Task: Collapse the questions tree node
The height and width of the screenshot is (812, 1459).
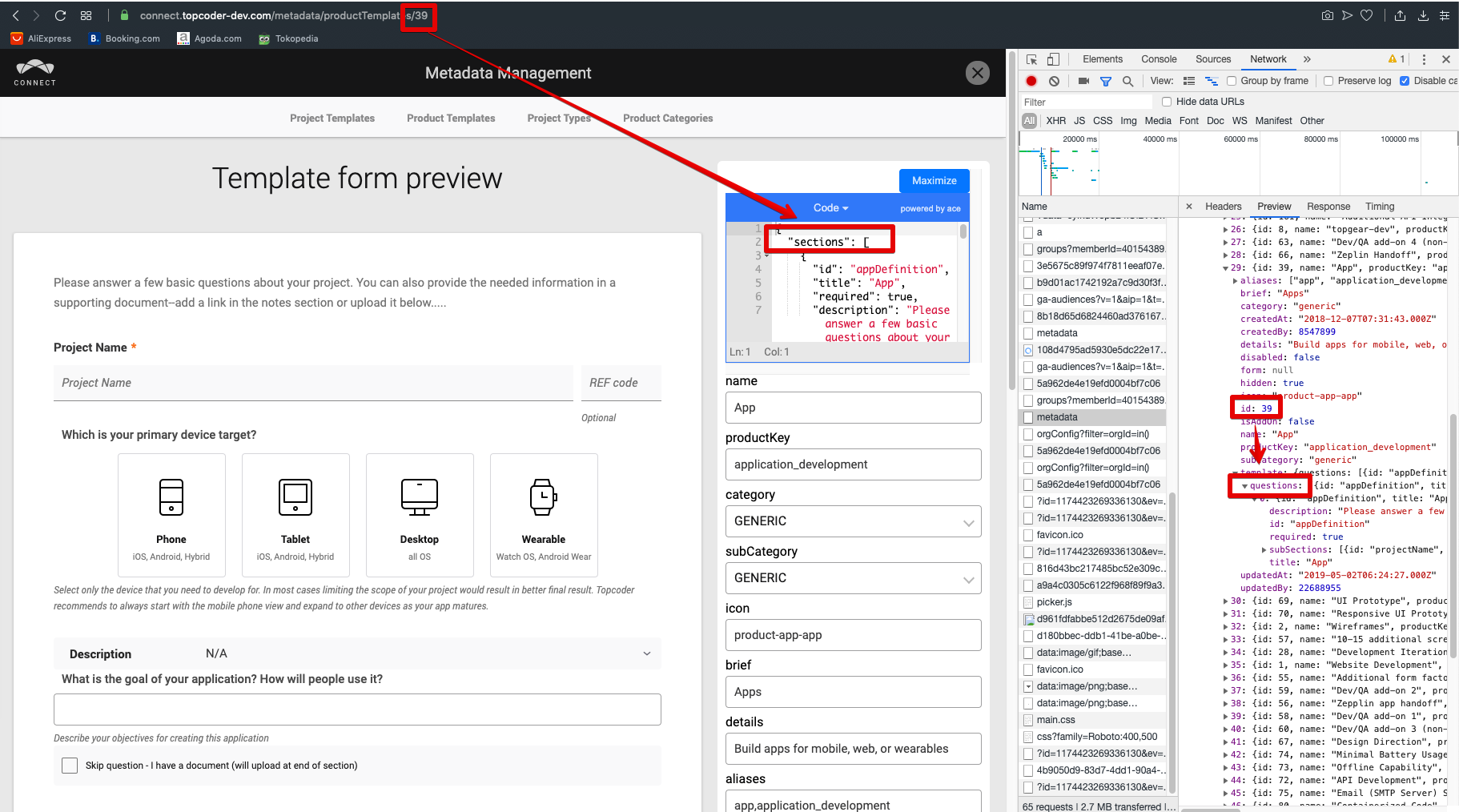Action: [x=1244, y=486]
